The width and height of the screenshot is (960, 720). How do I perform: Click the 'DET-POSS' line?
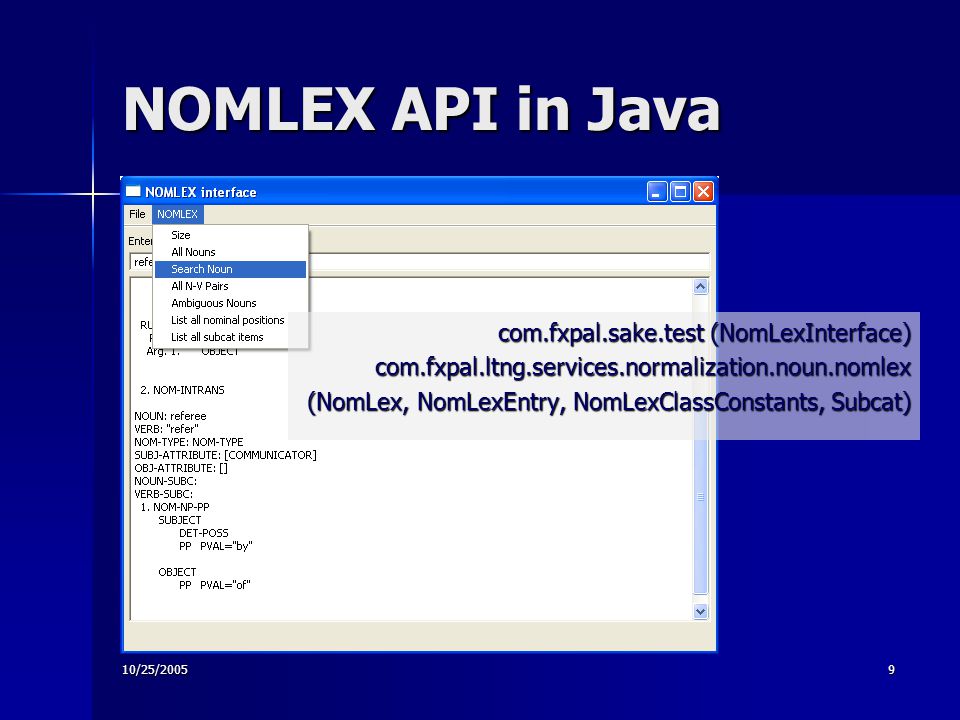[204, 533]
